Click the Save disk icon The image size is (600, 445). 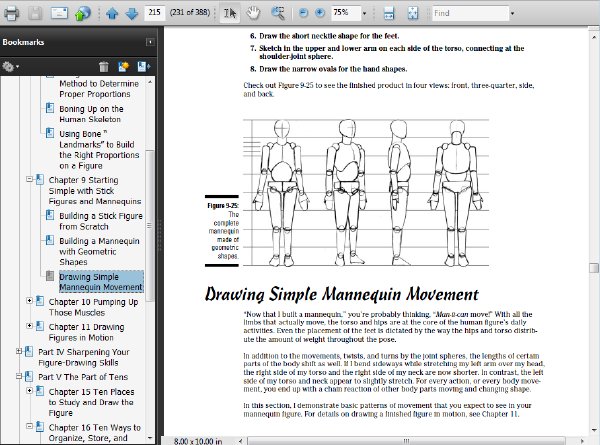click(35, 13)
